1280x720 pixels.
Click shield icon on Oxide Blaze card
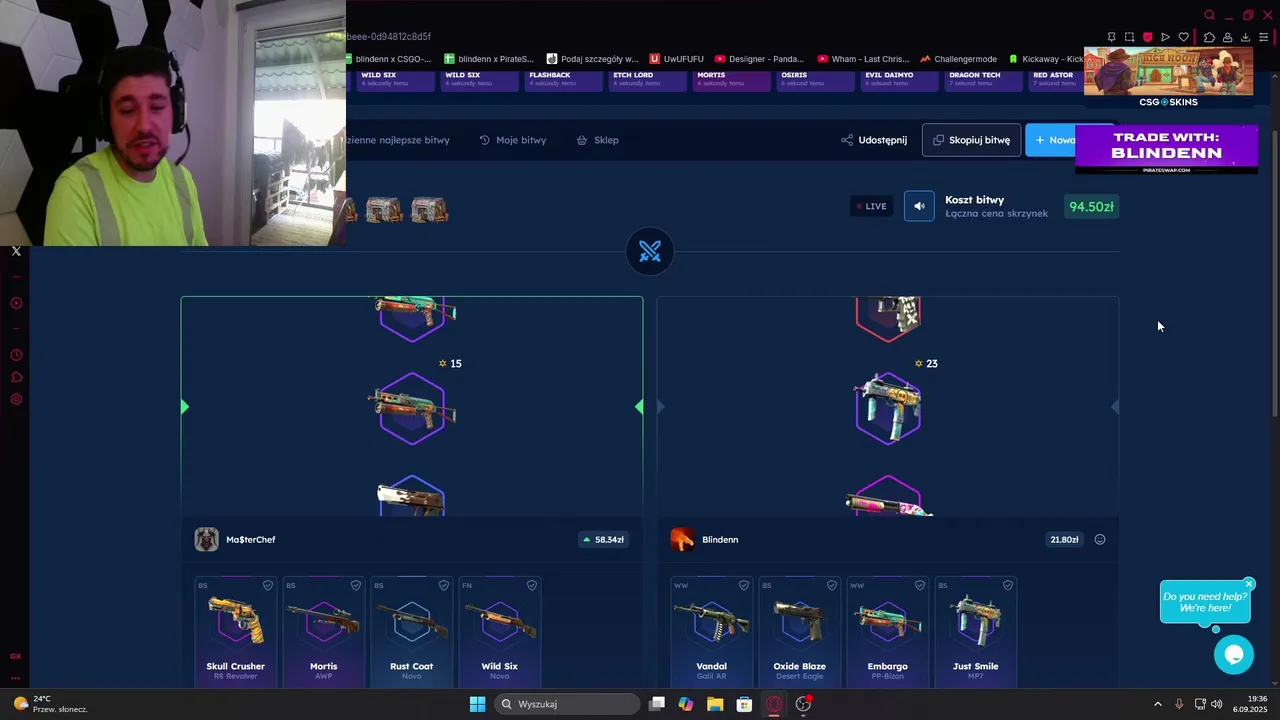[x=832, y=585]
